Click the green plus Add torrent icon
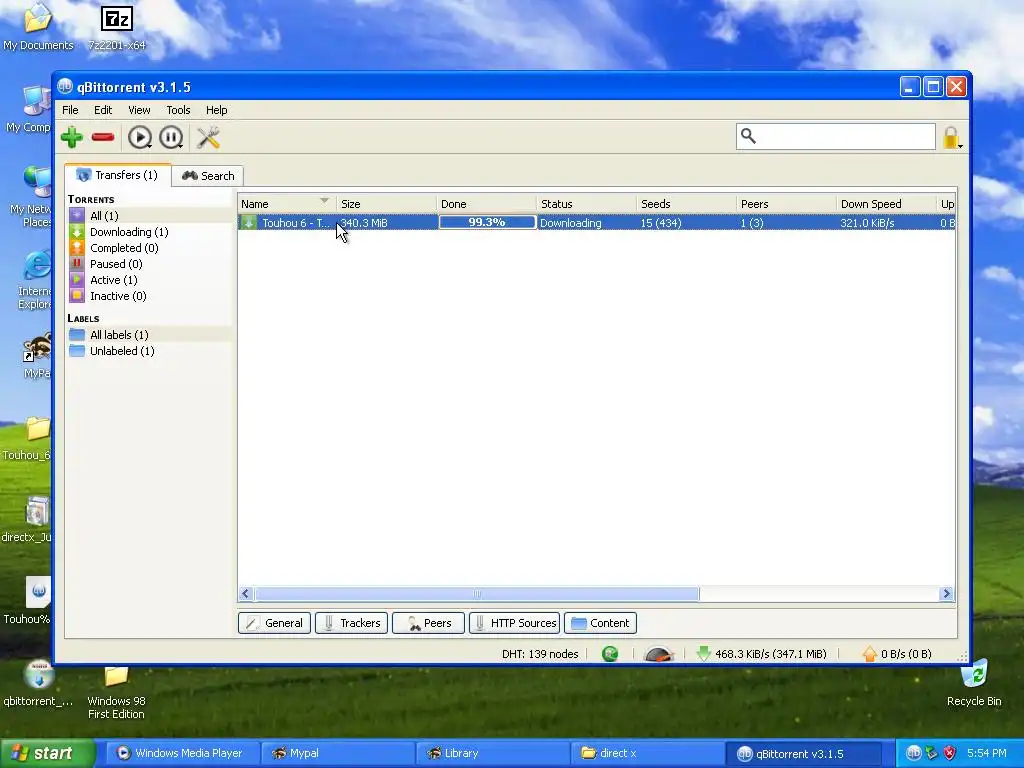This screenshot has height=768, width=1024. (72, 138)
